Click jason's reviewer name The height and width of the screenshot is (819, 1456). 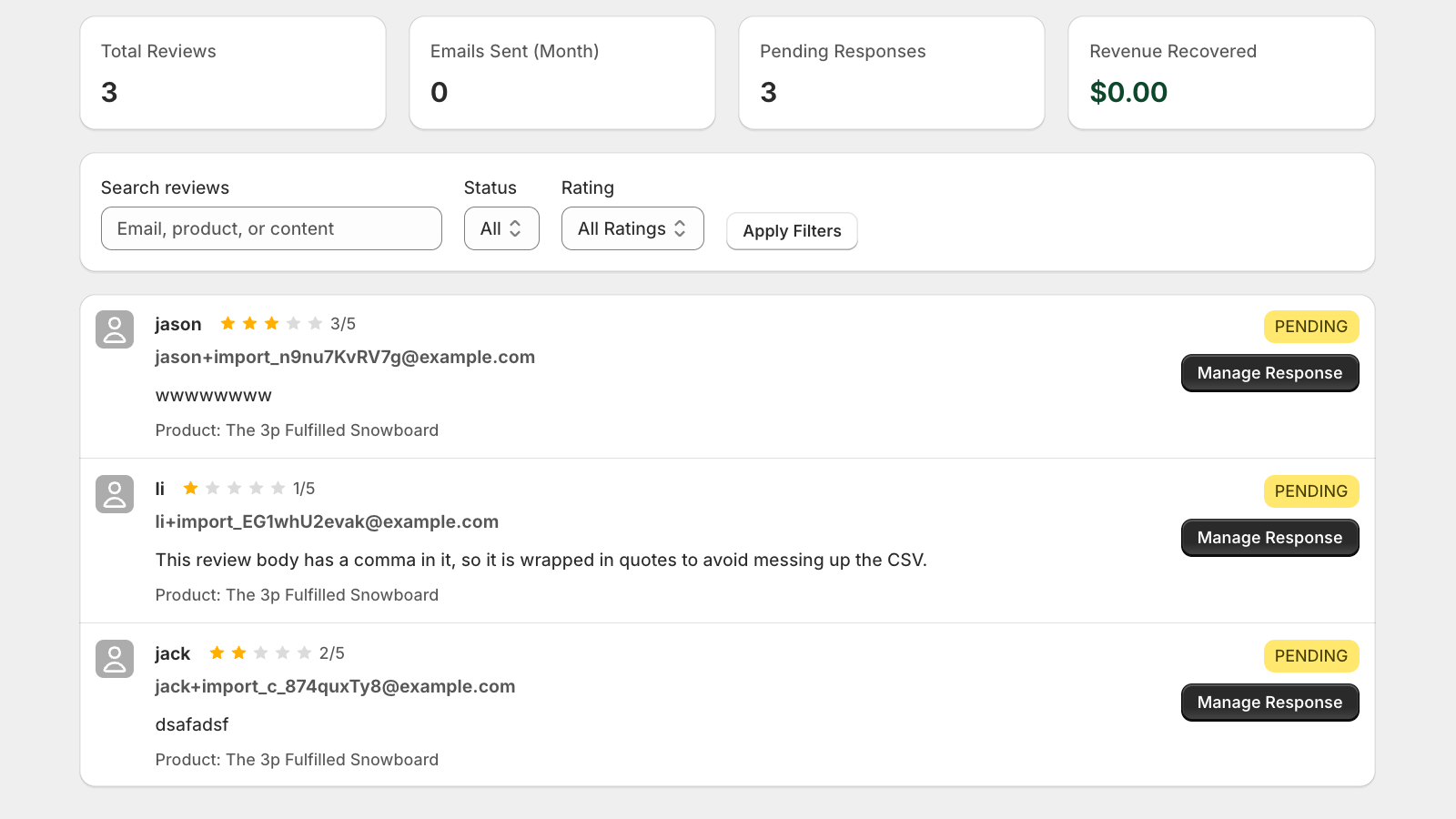click(x=178, y=324)
